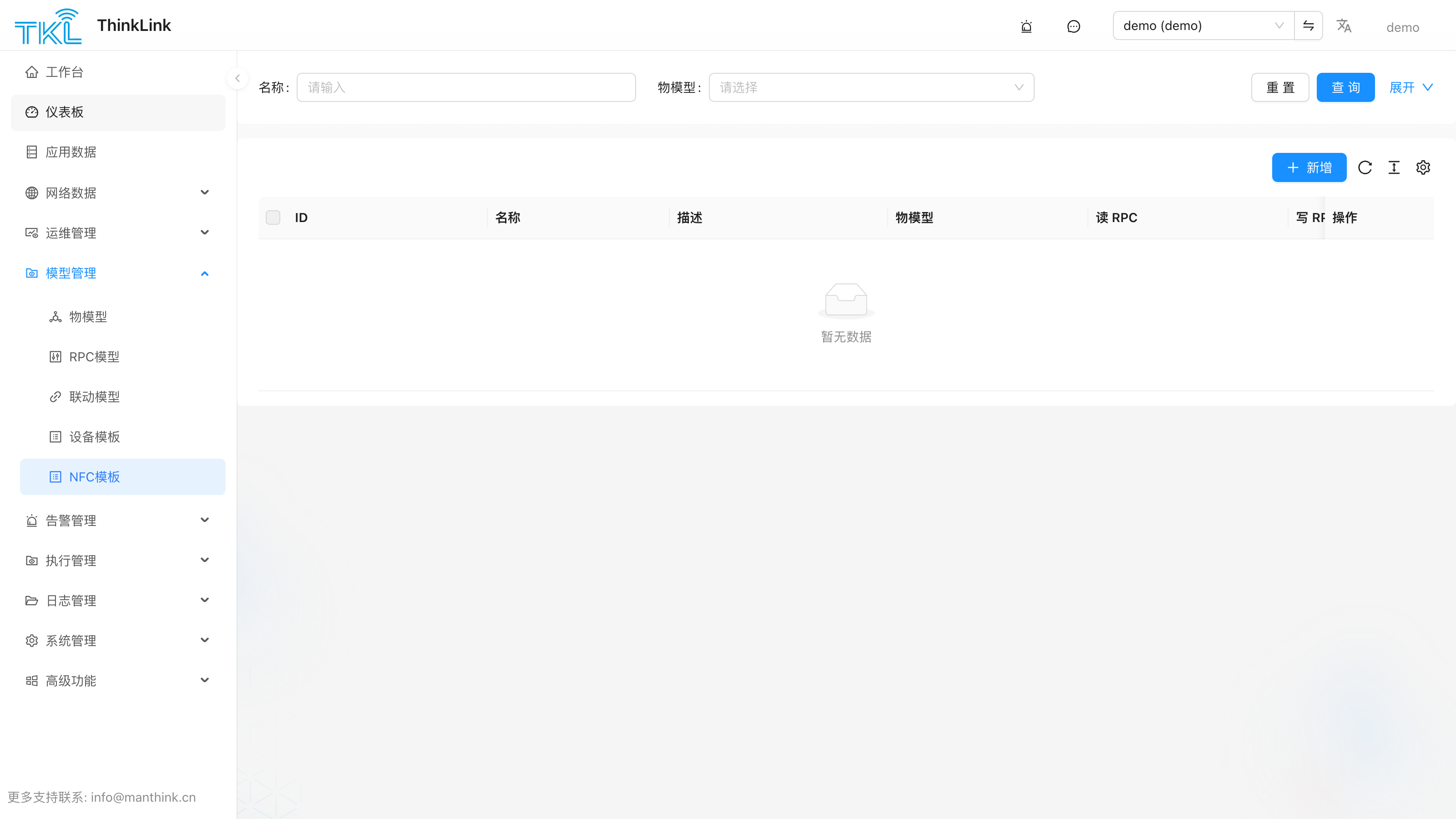Open the alarm bell notifications icon
Viewport: 1456px width, 819px height.
point(1026,26)
